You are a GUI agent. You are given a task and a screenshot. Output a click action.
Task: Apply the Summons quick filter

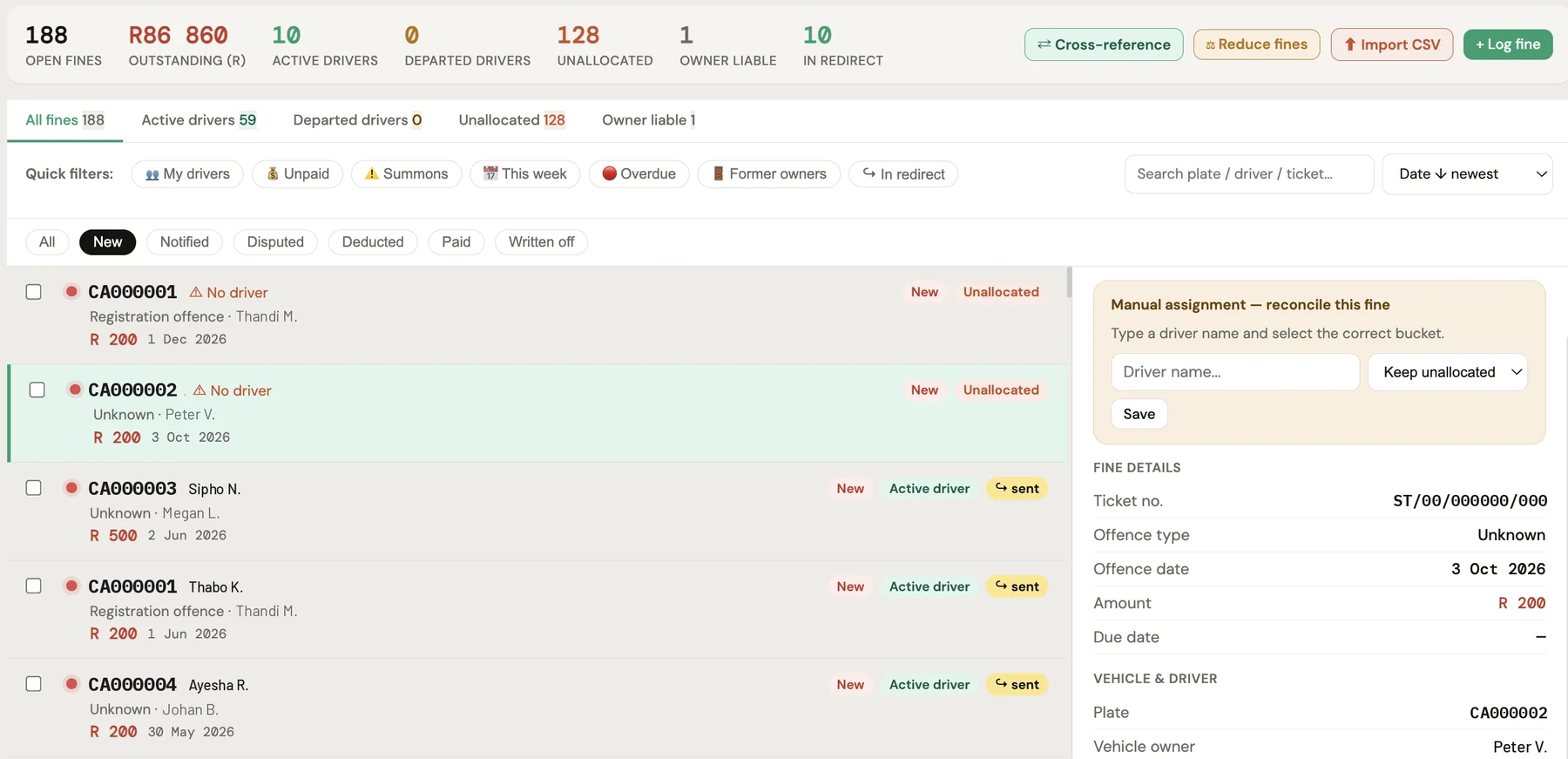point(406,174)
